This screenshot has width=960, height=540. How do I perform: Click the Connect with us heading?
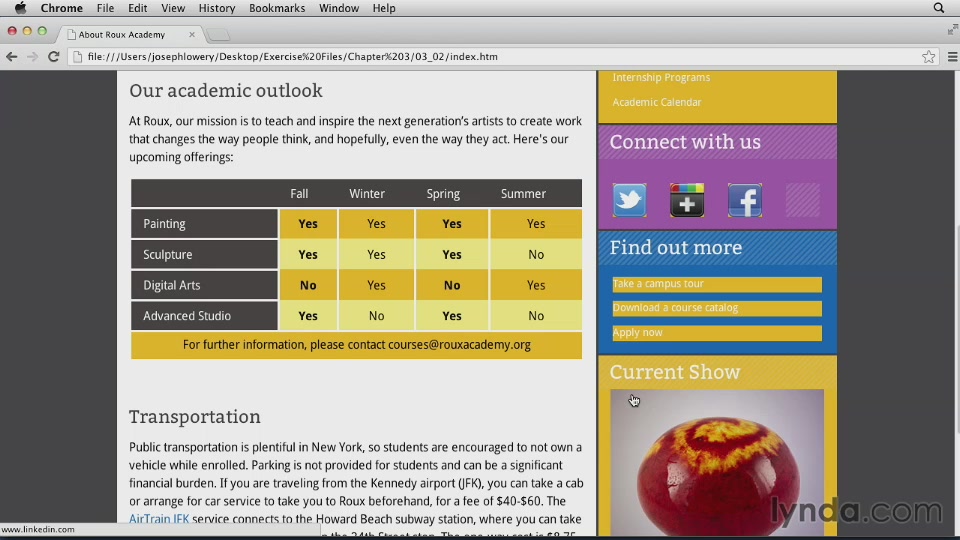pos(685,142)
